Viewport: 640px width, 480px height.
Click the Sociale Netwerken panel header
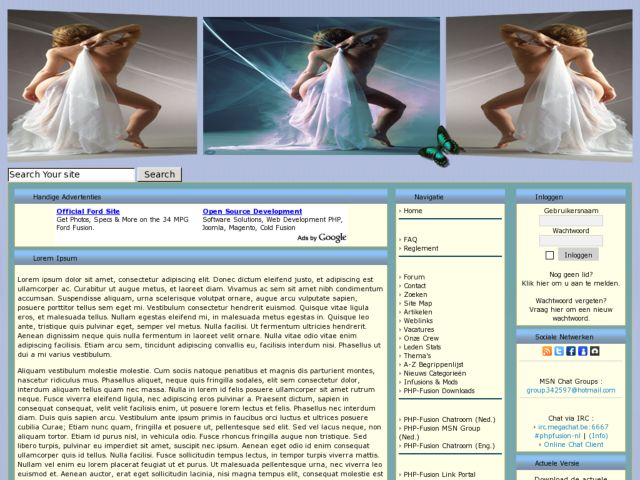click(571, 337)
